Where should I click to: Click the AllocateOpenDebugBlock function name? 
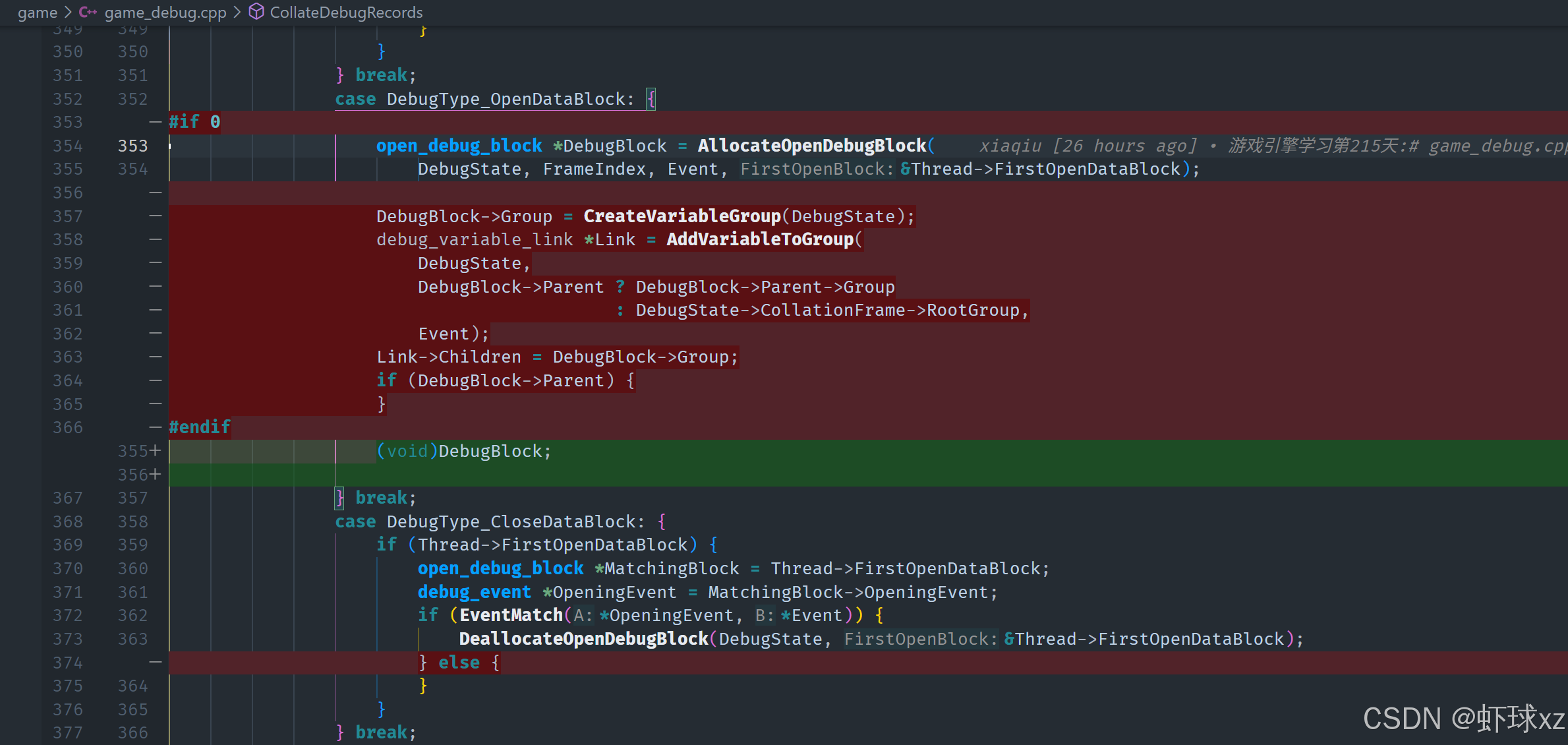click(x=812, y=146)
